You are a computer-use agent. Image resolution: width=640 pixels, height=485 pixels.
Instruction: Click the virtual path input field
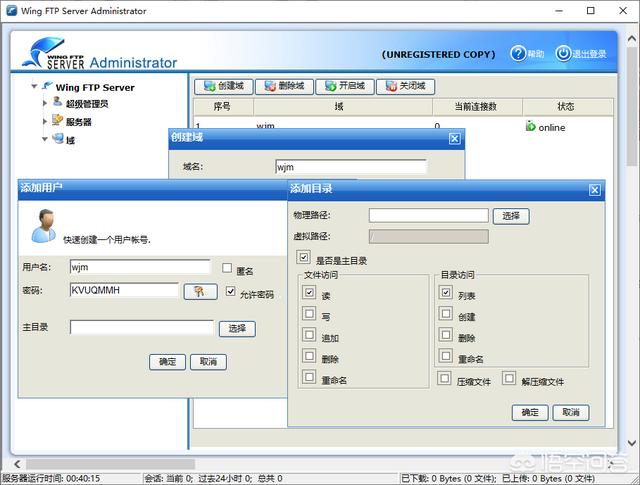[x=429, y=237]
